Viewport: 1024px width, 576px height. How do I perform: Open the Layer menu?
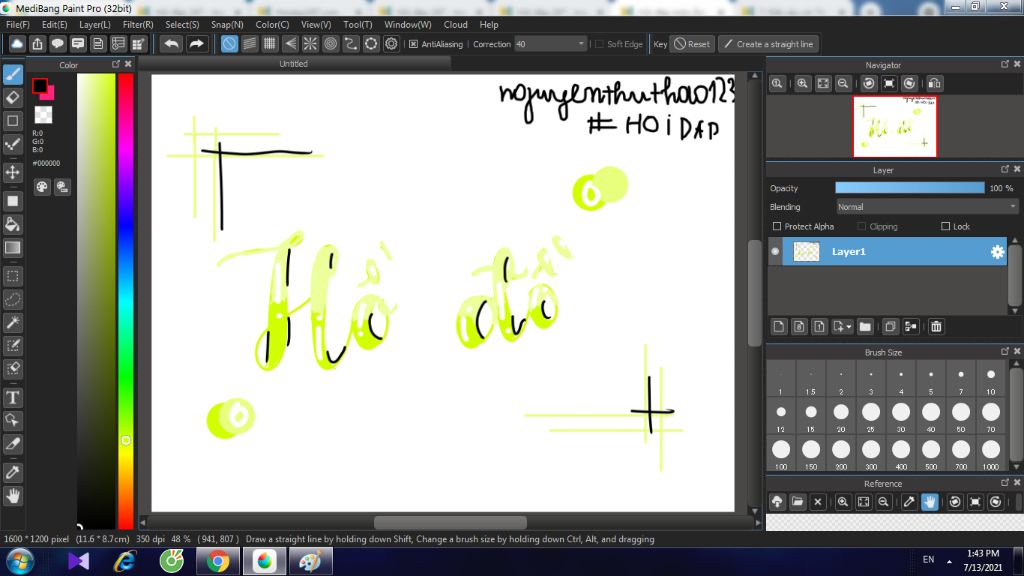tap(95, 24)
